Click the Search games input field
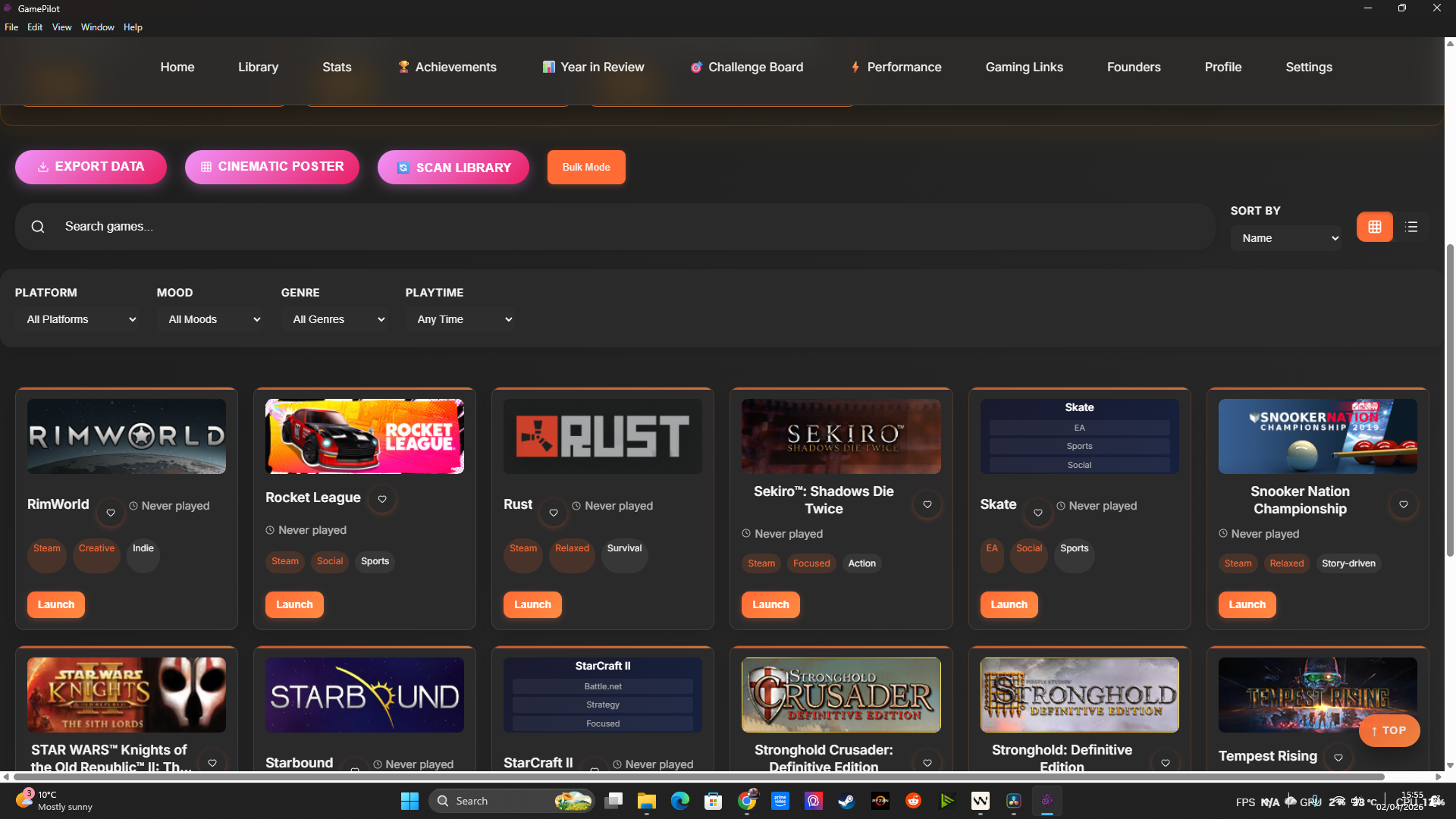Viewport: 1456px width, 819px height. [x=607, y=227]
